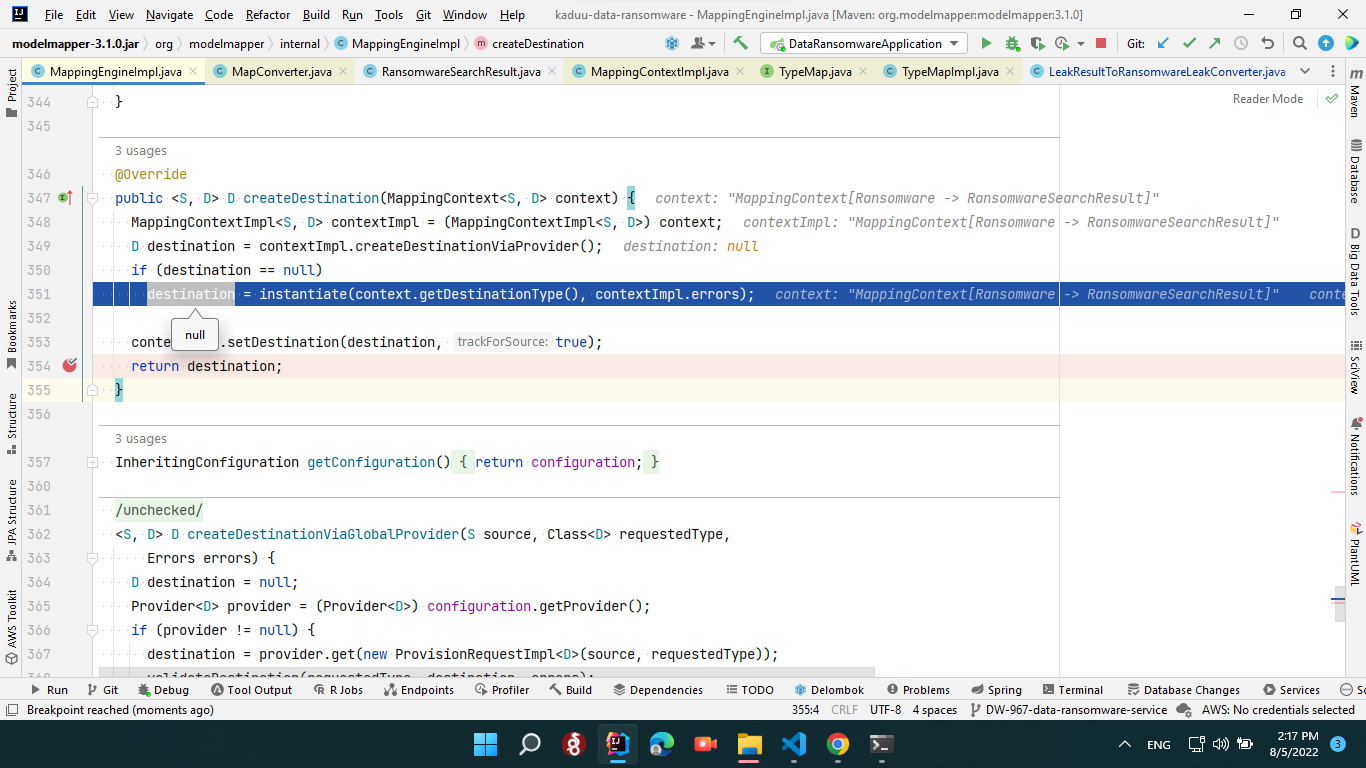This screenshot has height=768, width=1366.
Task: Open the Refactor menu
Action: (267, 15)
